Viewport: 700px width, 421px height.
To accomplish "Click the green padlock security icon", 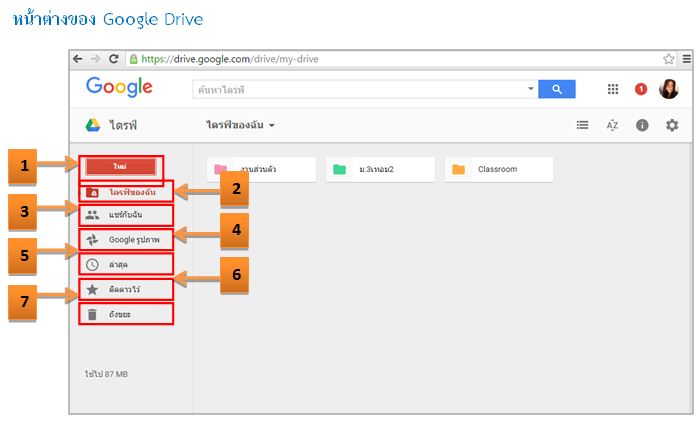I will pos(133,59).
